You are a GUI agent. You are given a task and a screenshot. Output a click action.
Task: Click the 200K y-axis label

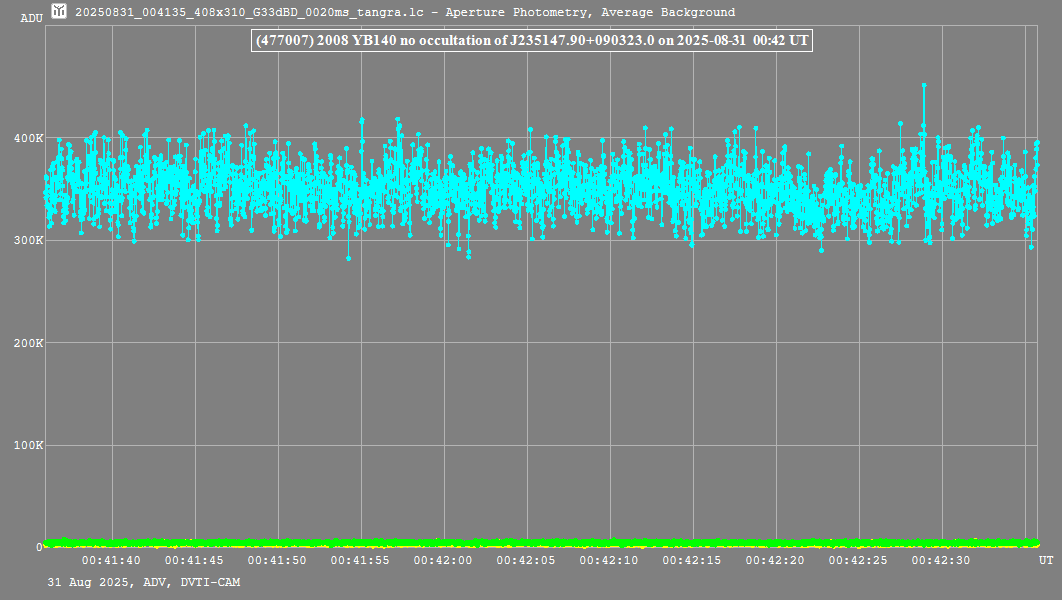pos(26,343)
